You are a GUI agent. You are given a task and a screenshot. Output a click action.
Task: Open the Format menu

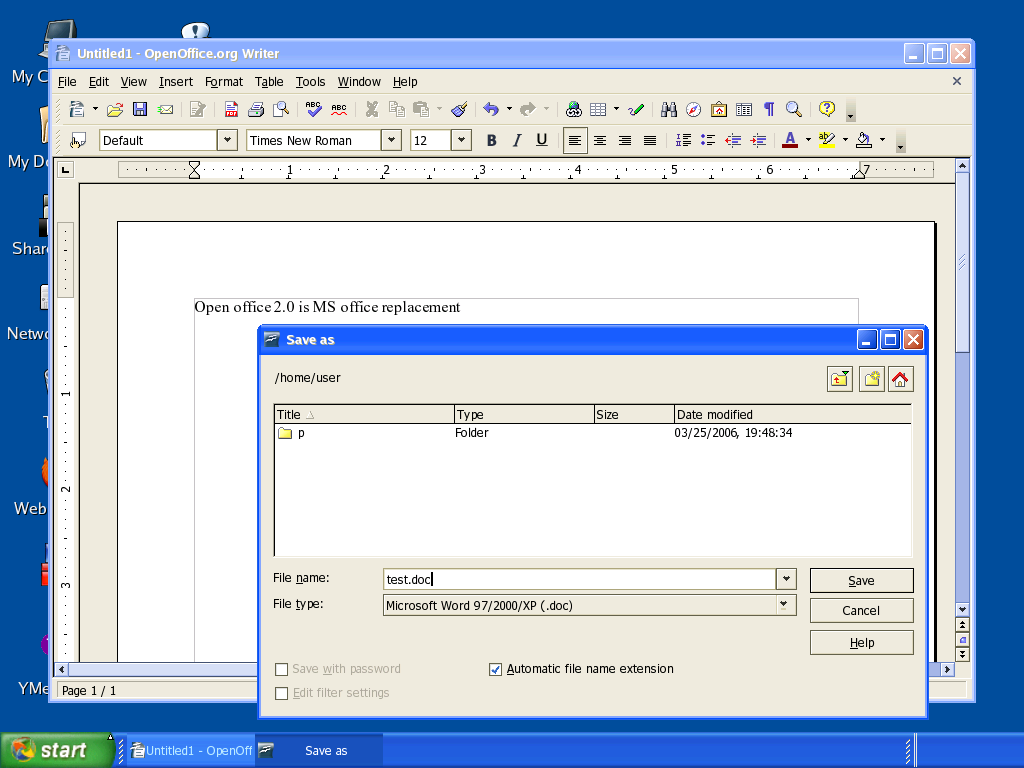coord(224,82)
